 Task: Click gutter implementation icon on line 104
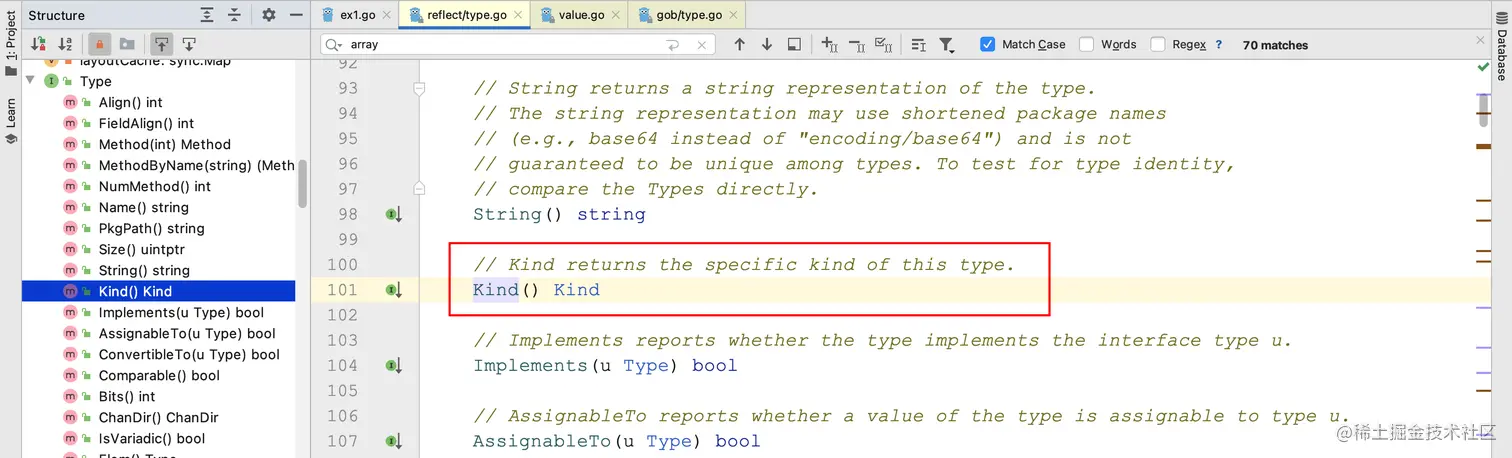(394, 365)
